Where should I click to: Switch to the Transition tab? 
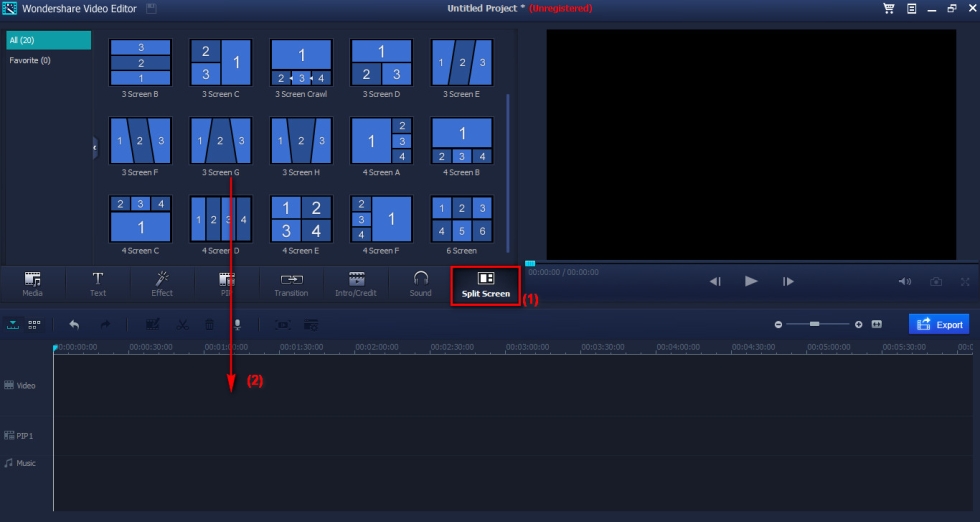[x=291, y=283]
